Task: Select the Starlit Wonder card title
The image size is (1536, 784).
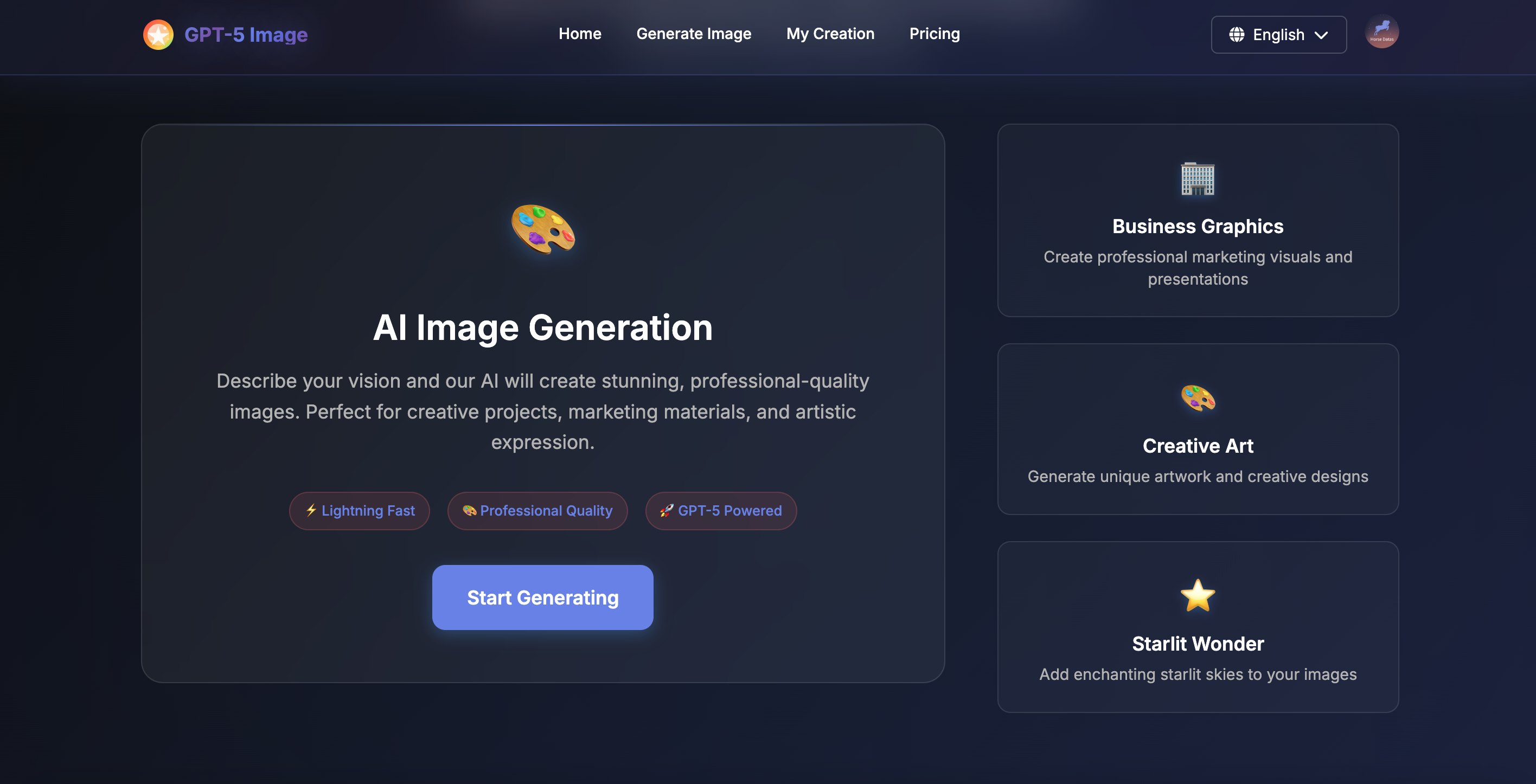Action: click(1198, 644)
